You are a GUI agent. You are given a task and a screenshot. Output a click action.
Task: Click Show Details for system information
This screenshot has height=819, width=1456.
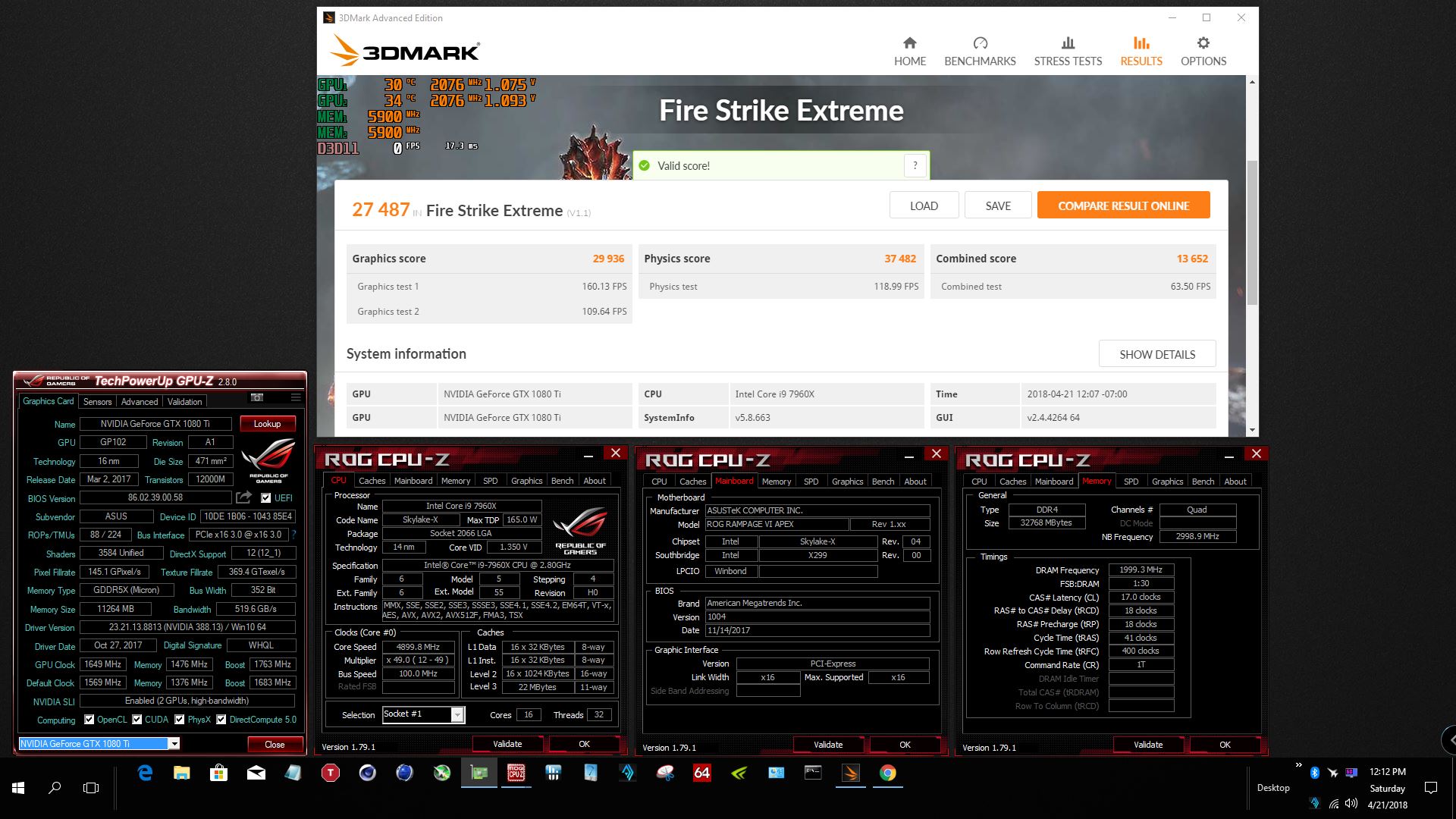1156,354
